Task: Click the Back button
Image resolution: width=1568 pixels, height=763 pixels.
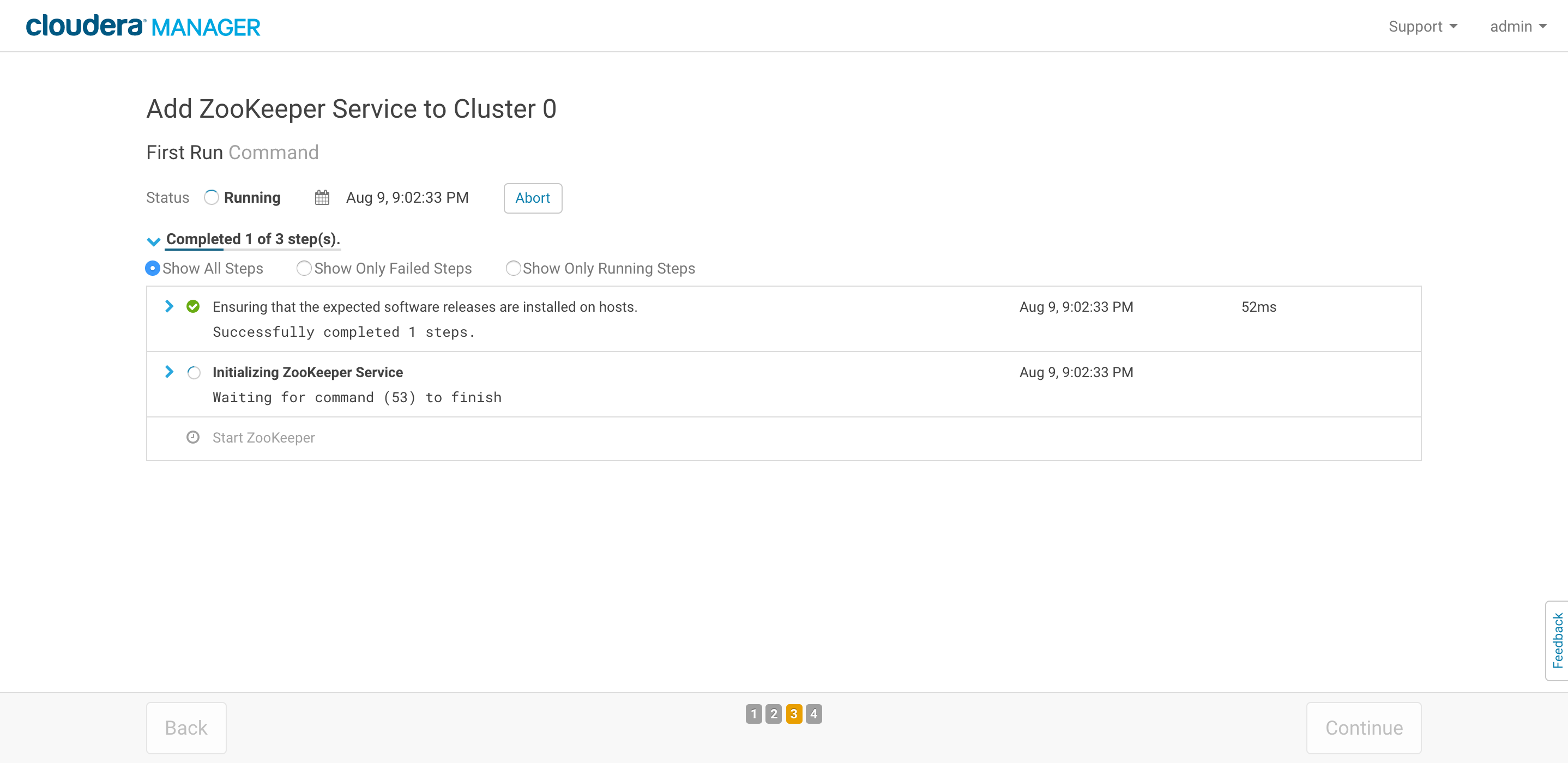Action: click(186, 728)
